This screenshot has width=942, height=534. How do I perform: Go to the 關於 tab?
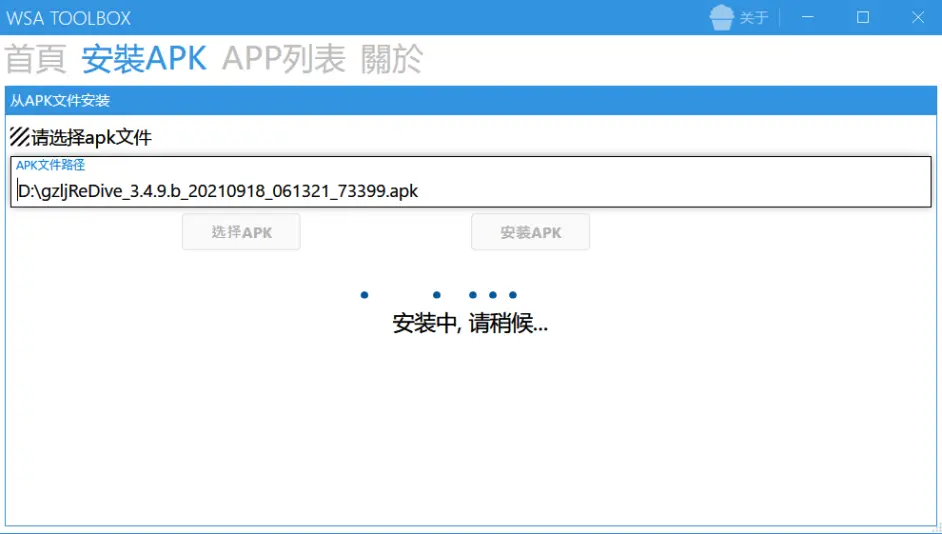click(391, 59)
